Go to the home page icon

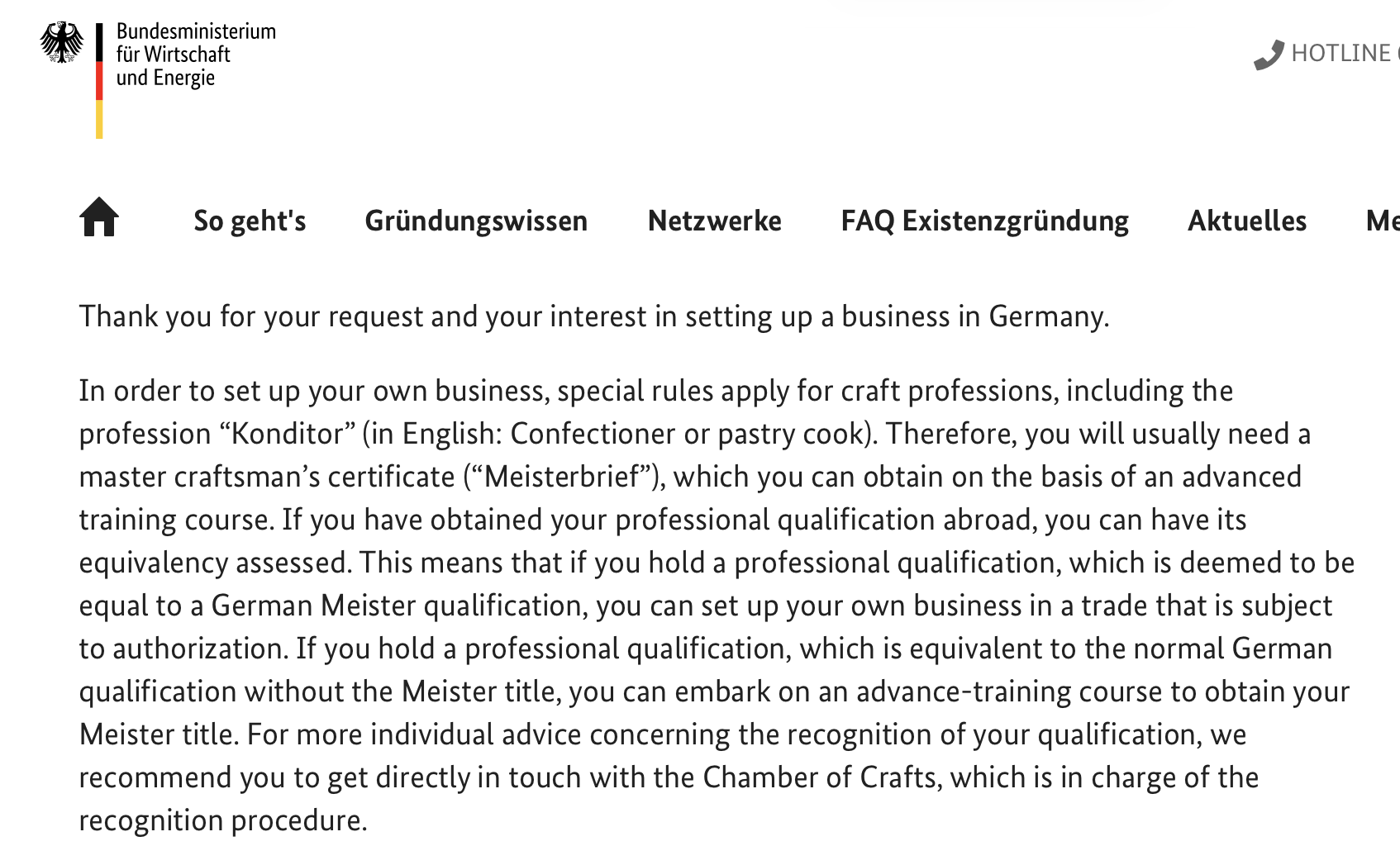click(99, 218)
